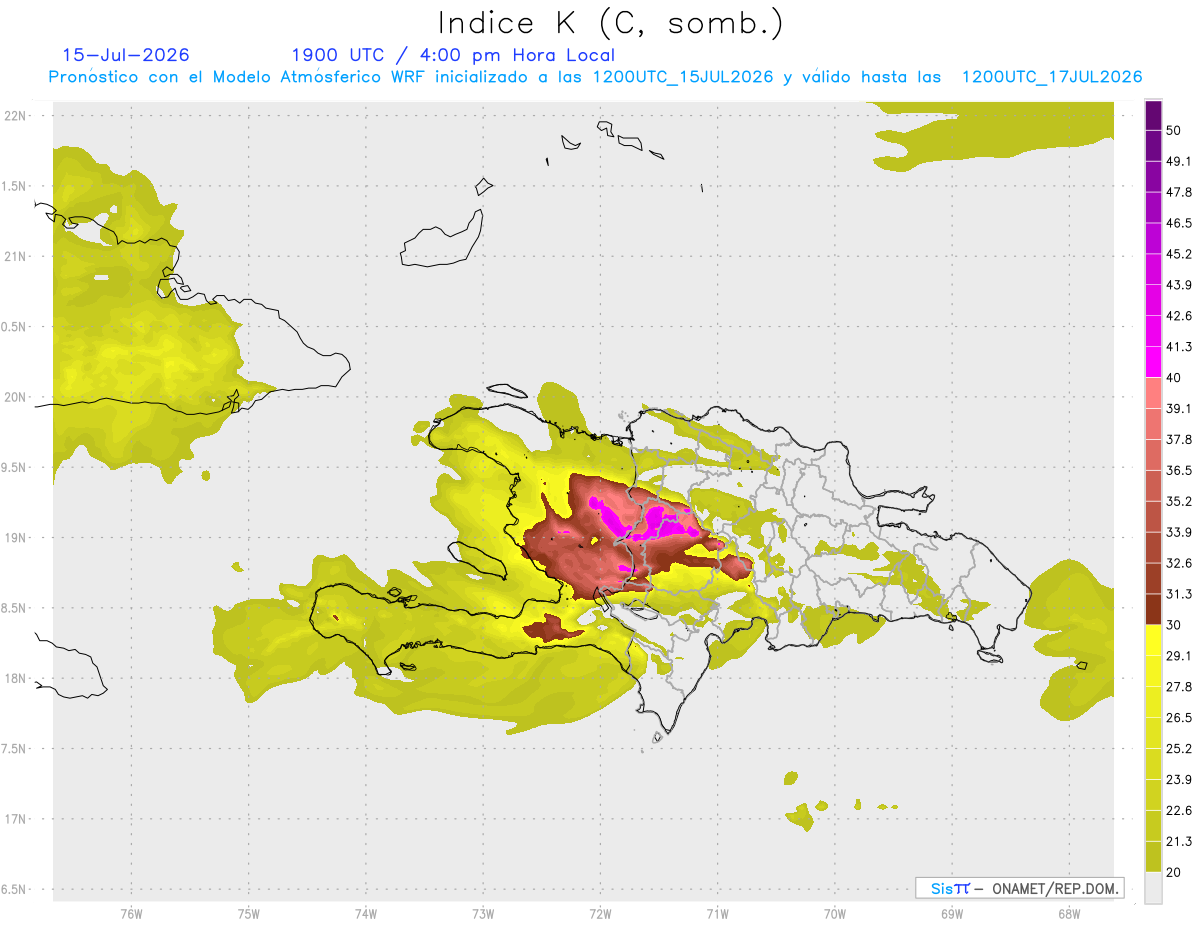Click the "1900 UTC / 4:00 pm Hora Local" time
Image resolution: width=1200 pixels, height=927 pixels.
[453, 55]
